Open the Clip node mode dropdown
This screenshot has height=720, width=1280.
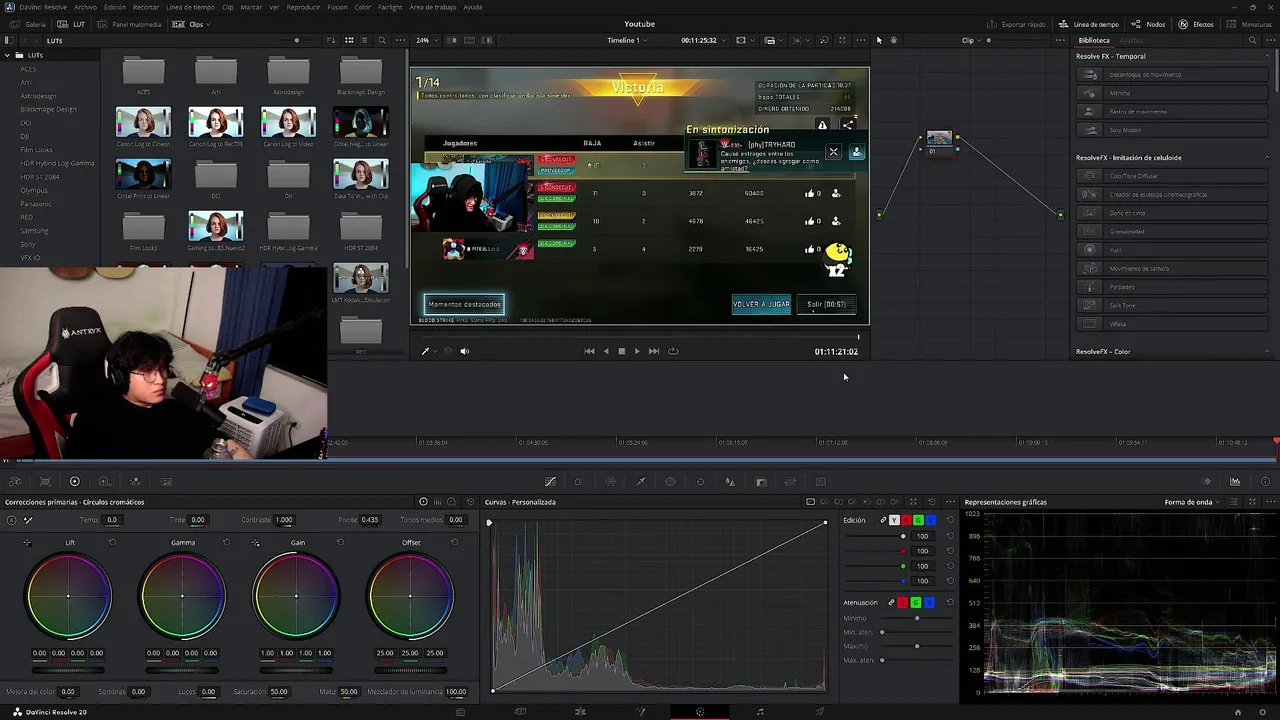coord(971,40)
